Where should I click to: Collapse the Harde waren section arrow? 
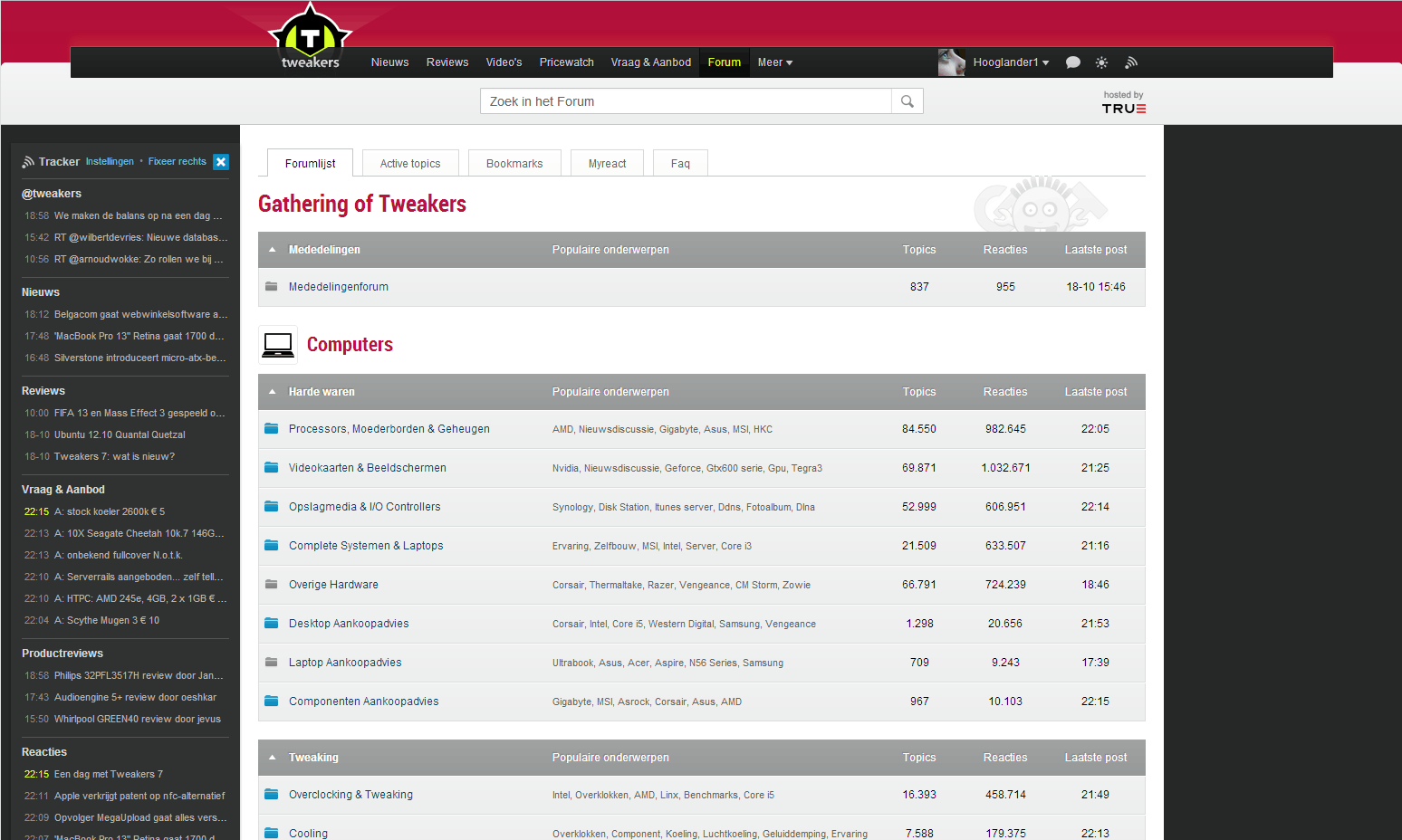click(272, 392)
